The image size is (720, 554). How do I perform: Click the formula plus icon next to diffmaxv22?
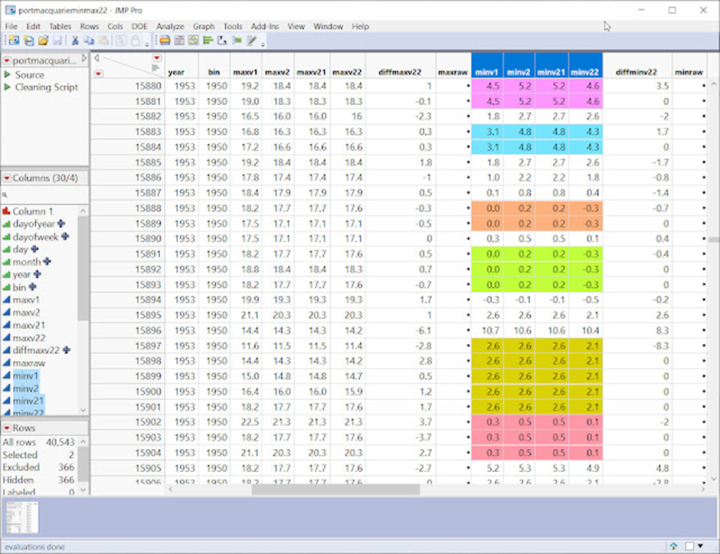(66, 350)
